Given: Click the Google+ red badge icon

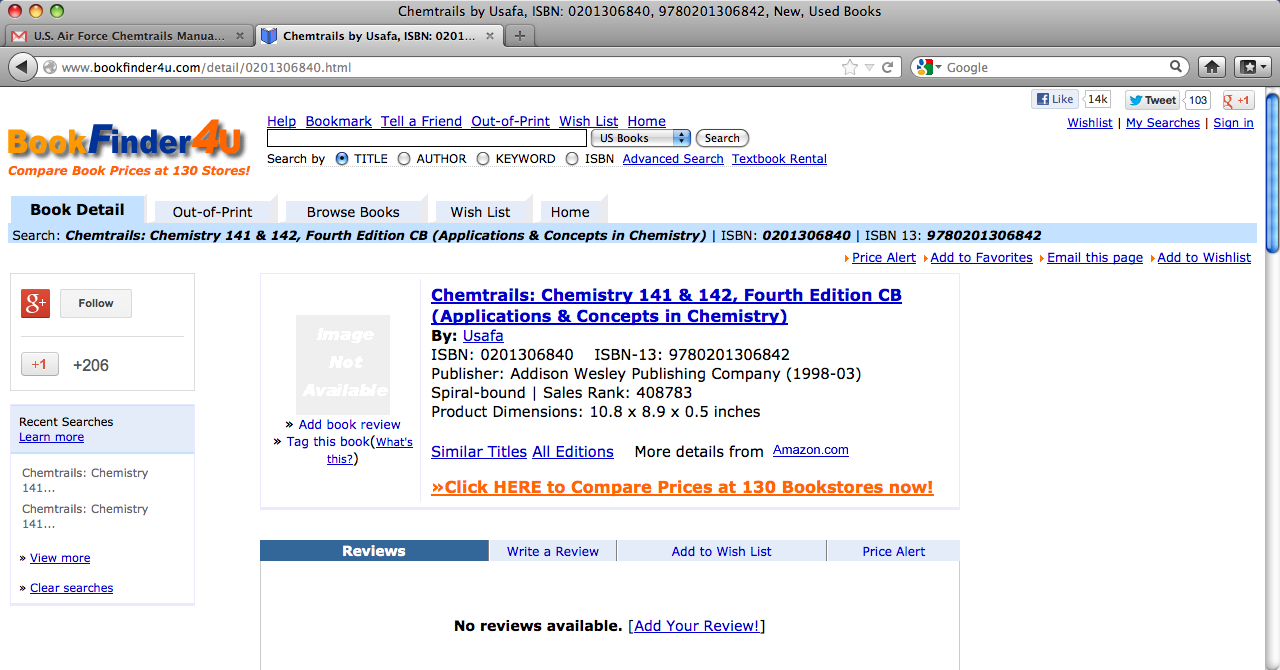Looking at the screenshot, I should coord(36,303).
